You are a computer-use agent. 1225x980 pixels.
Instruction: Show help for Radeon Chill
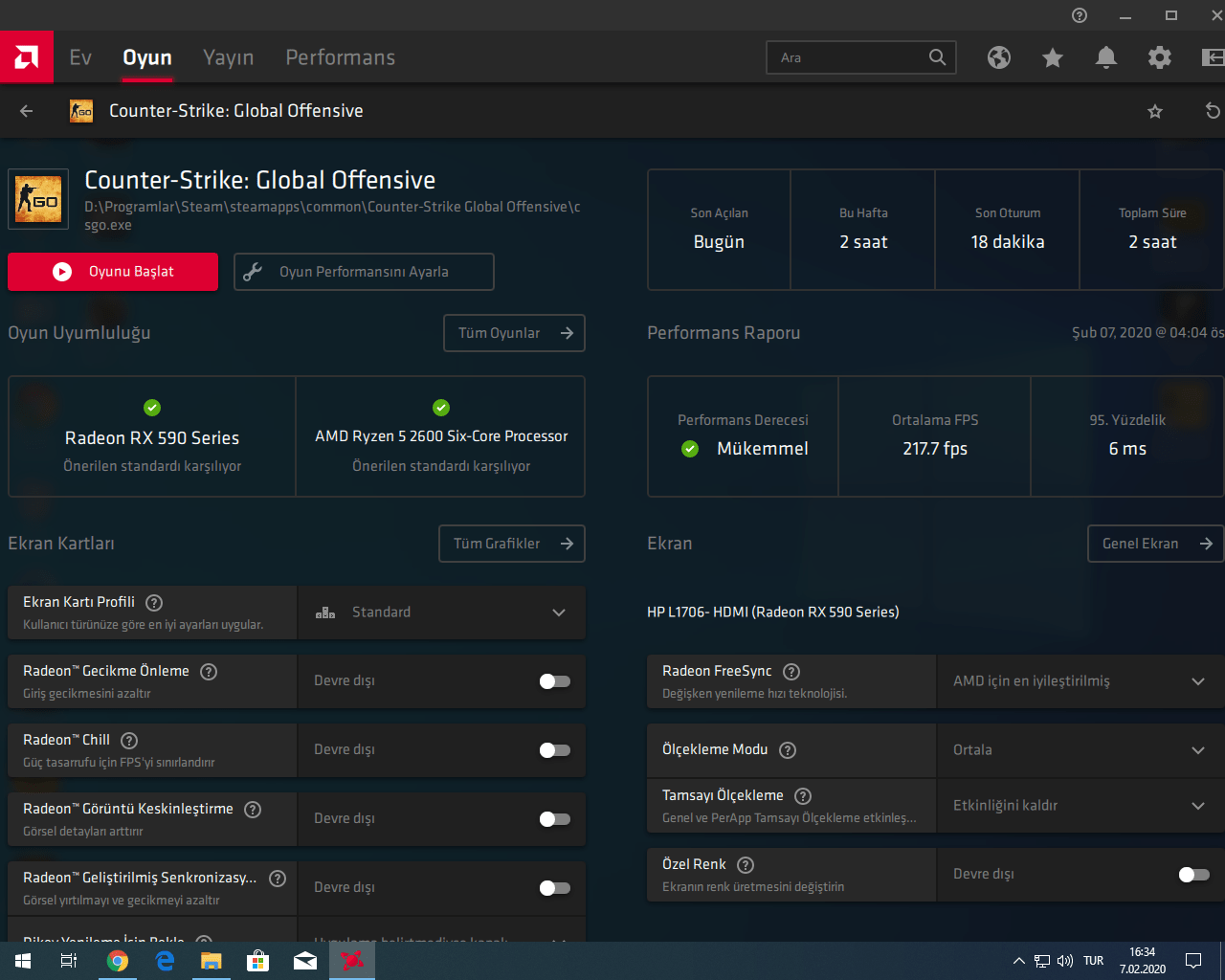(x=129, y=741)
